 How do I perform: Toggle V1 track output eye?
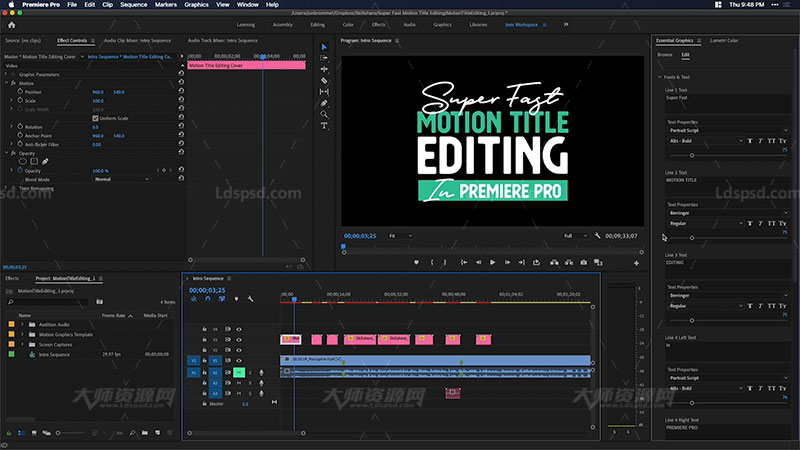pyautogui.click(x=239, y=360)
